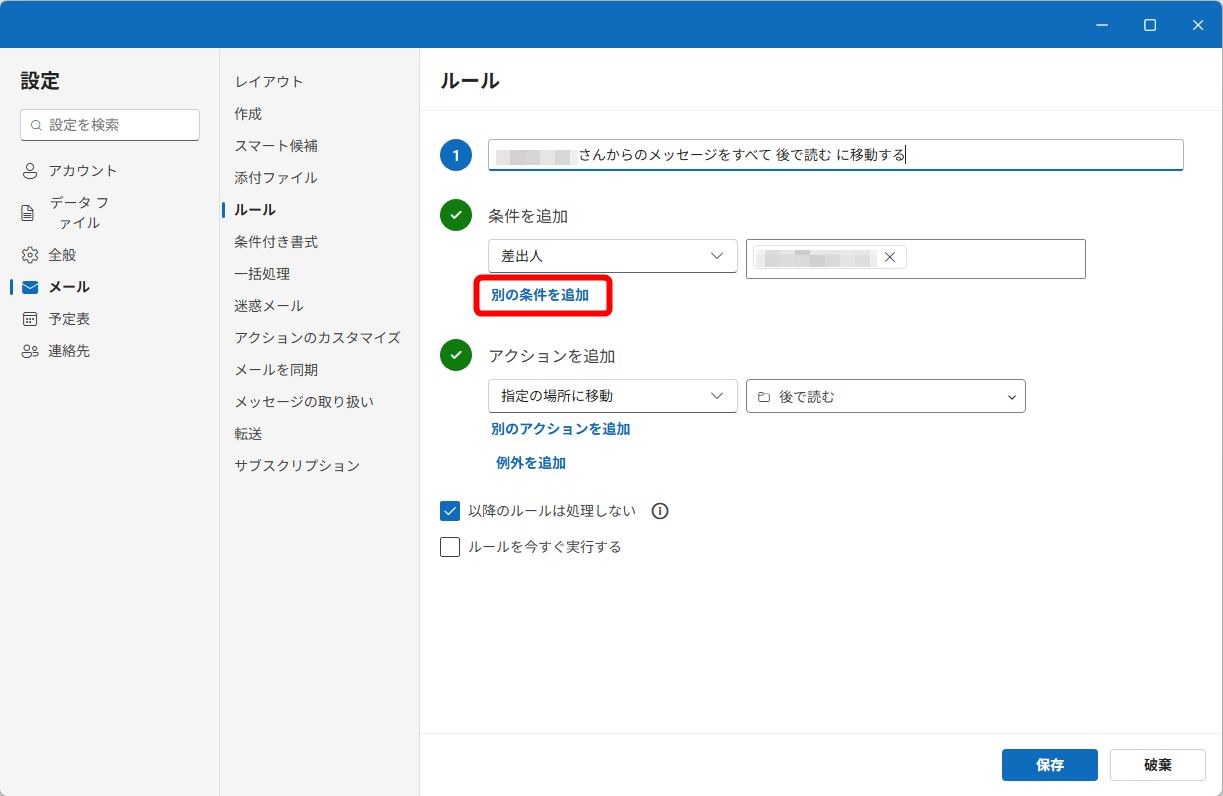The height and width of the screenshot is (796, 1223).
Task: Click the アカウント person icon
Action: [30, 171]
